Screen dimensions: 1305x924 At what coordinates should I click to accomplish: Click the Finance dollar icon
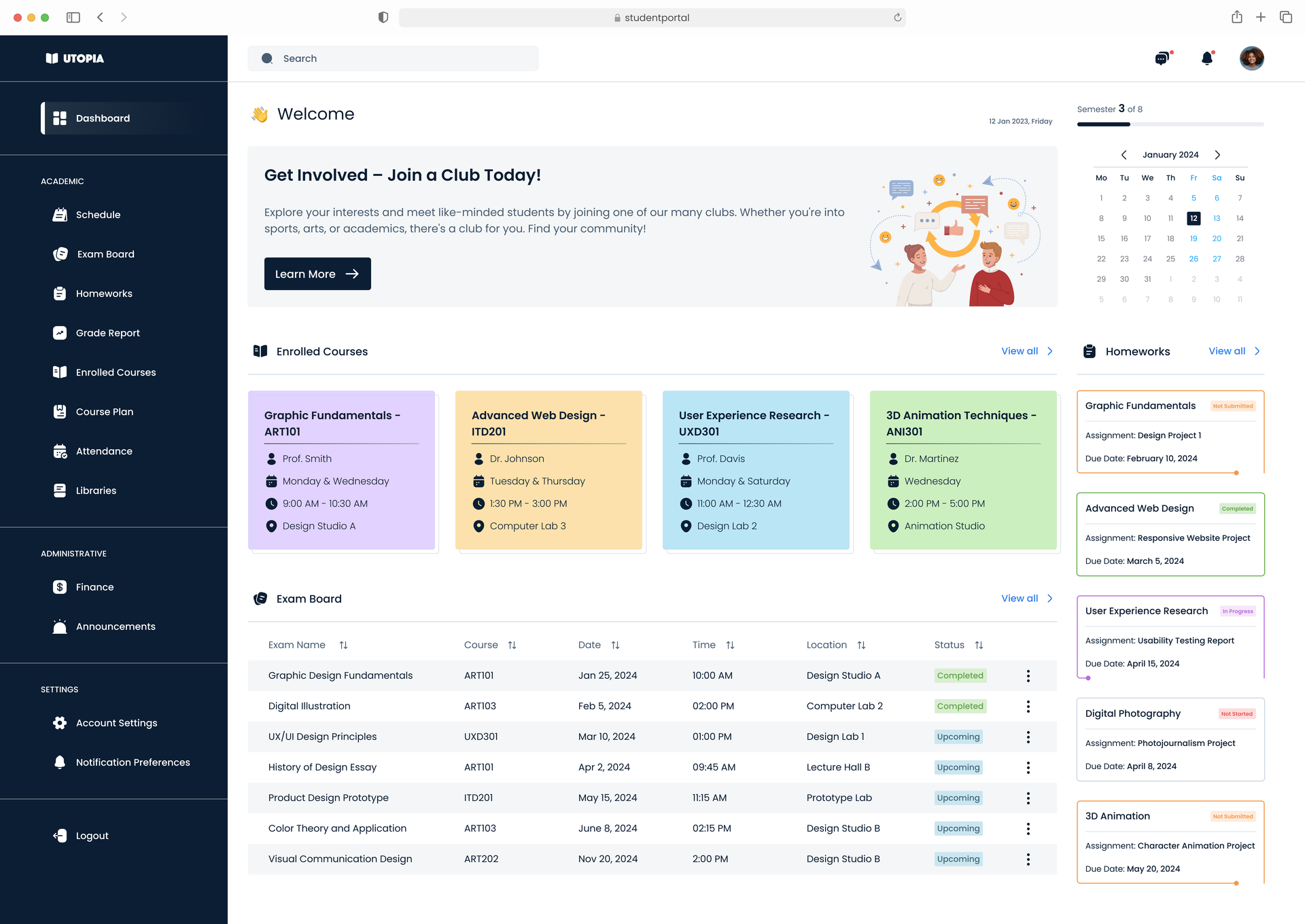point(60,587)
